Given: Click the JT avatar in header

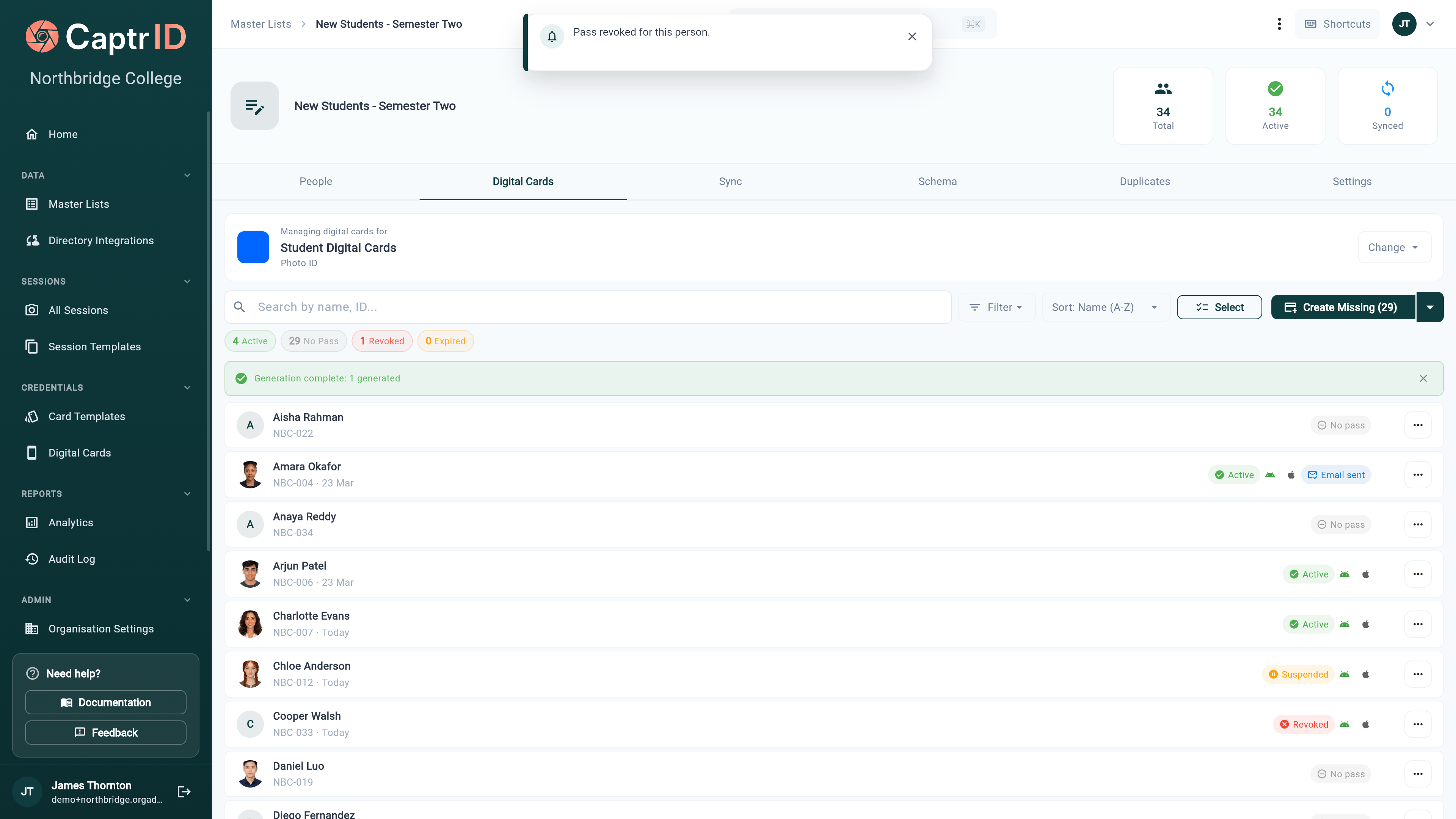Looking at the screenshot, I should tap(1404, 24).
